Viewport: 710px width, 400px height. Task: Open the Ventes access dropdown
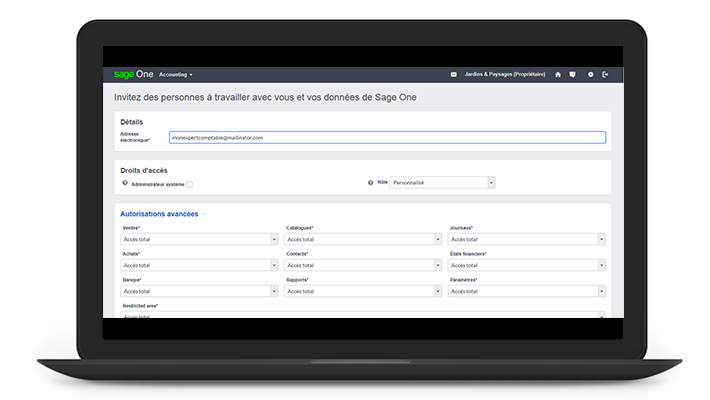(x=199, y=239)
